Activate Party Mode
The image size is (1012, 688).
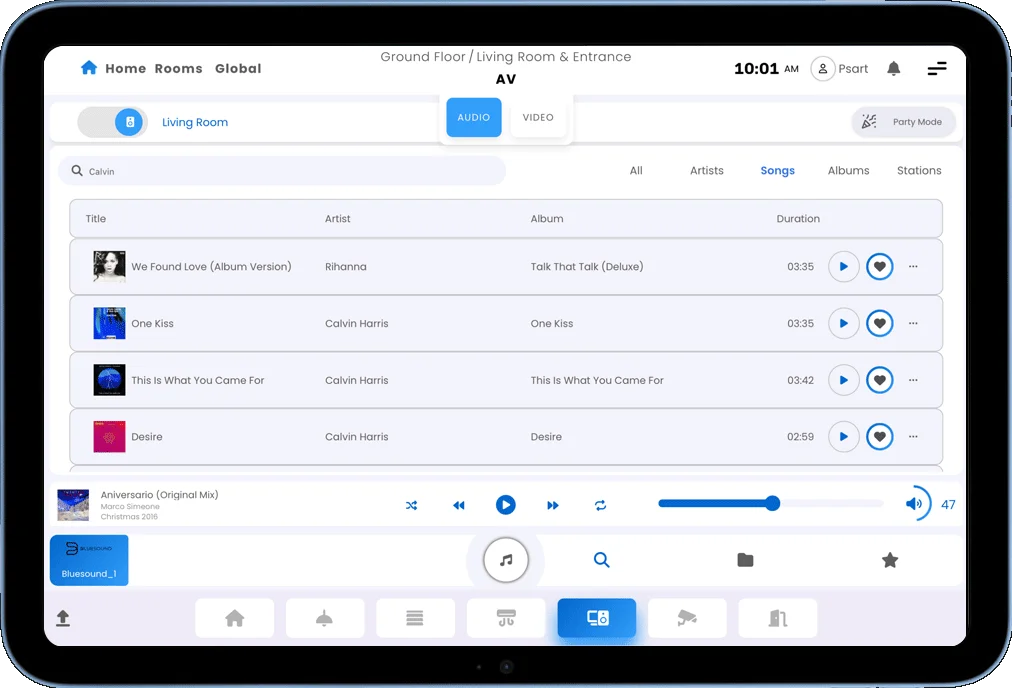coord(903,122)
